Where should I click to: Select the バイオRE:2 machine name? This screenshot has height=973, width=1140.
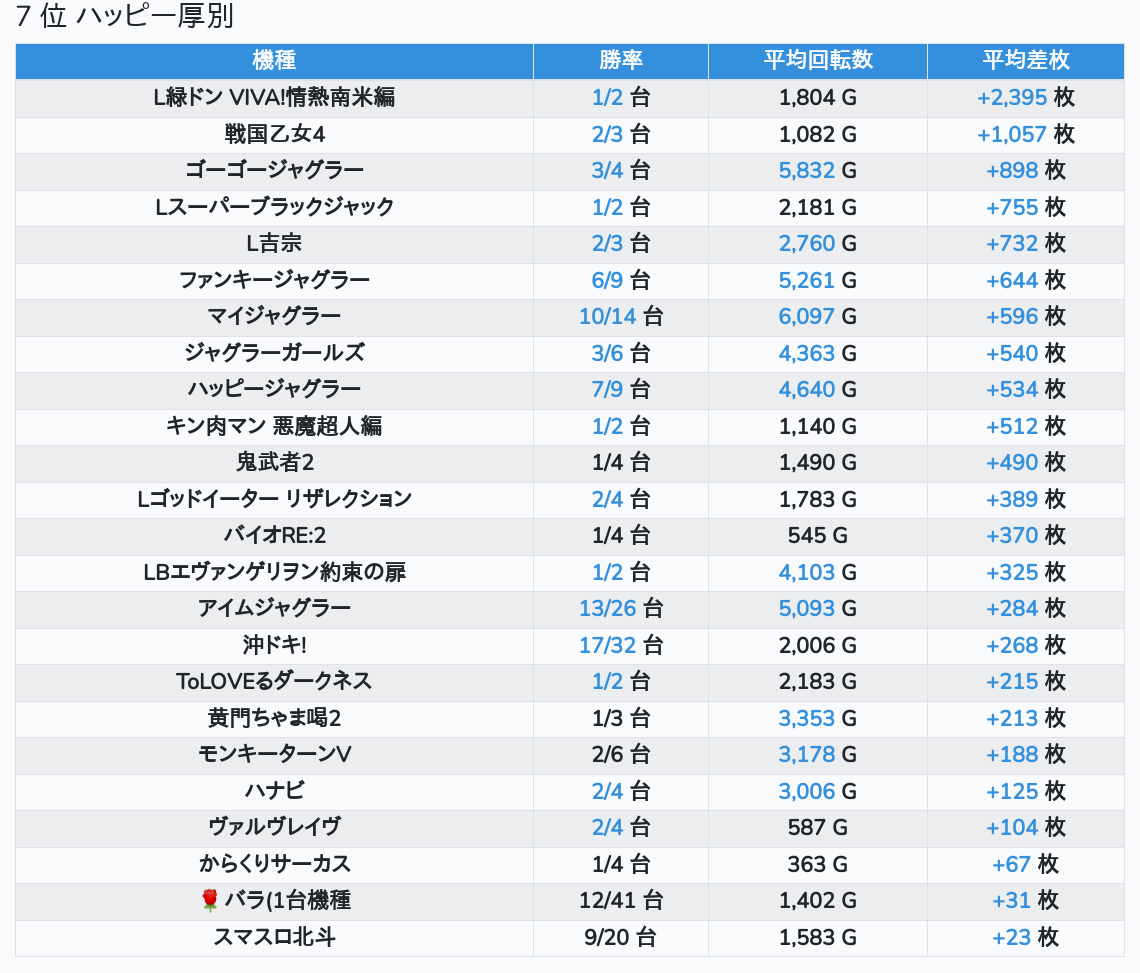pyautogui.click(x=274, y=536)
